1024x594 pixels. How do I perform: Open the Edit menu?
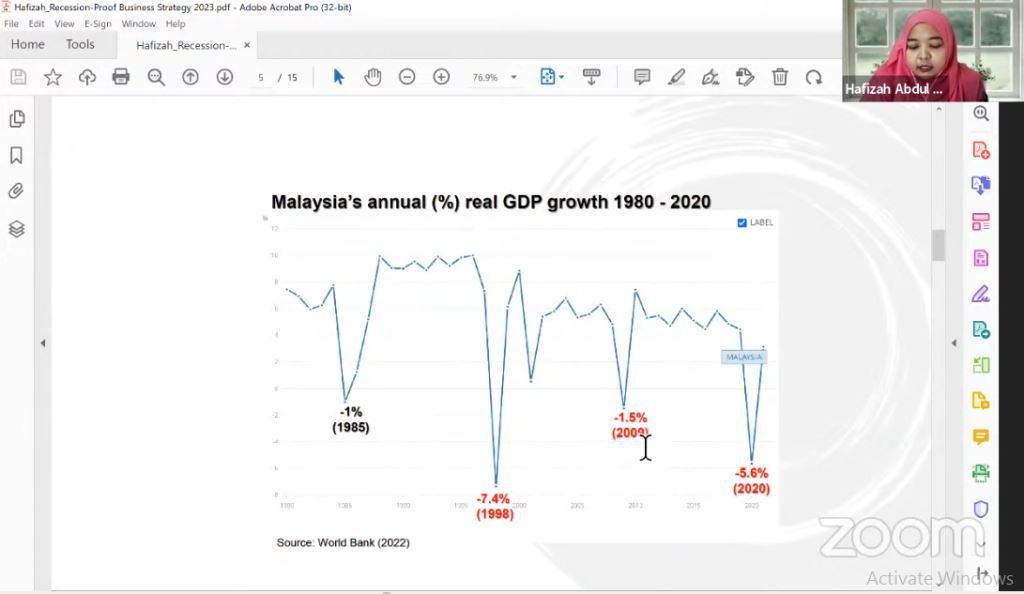pos(37,23)
